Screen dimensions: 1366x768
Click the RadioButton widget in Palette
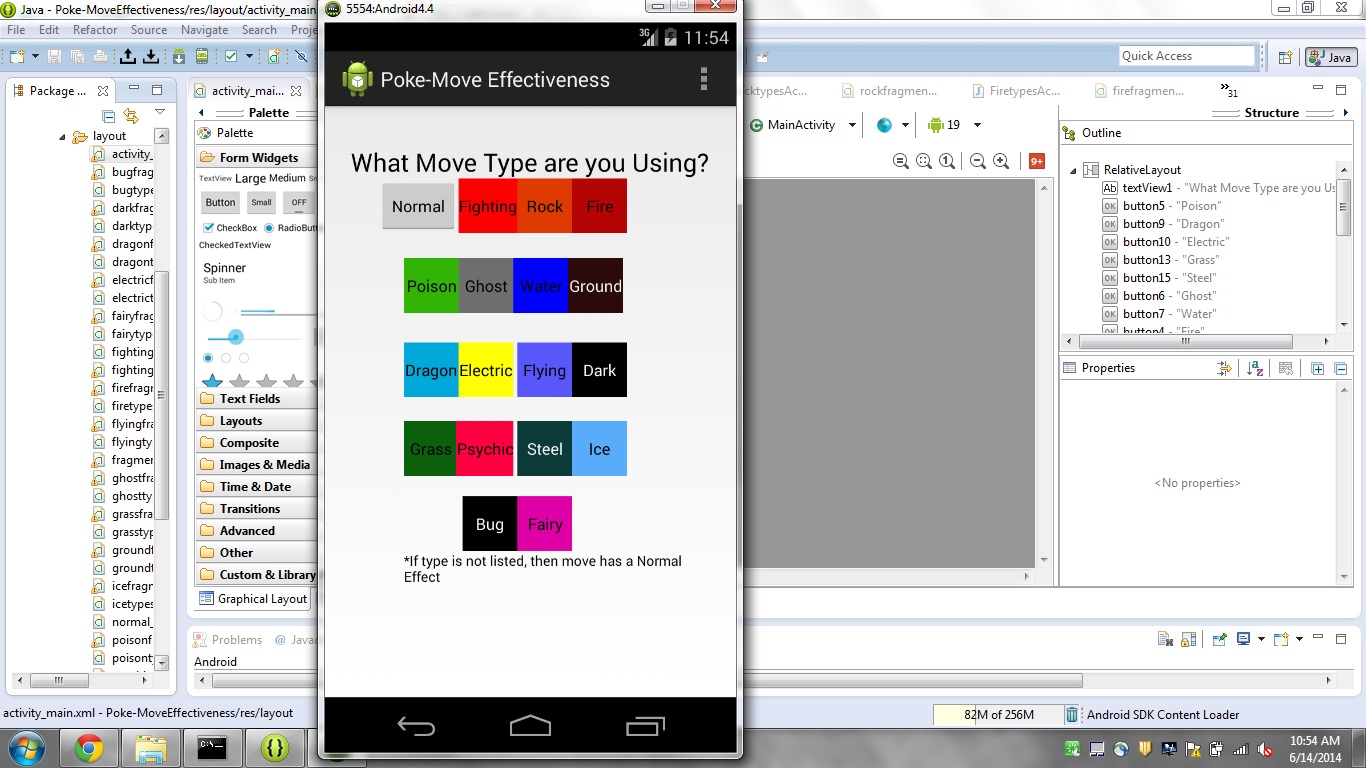pyautogui.click(x=289, y=228)
